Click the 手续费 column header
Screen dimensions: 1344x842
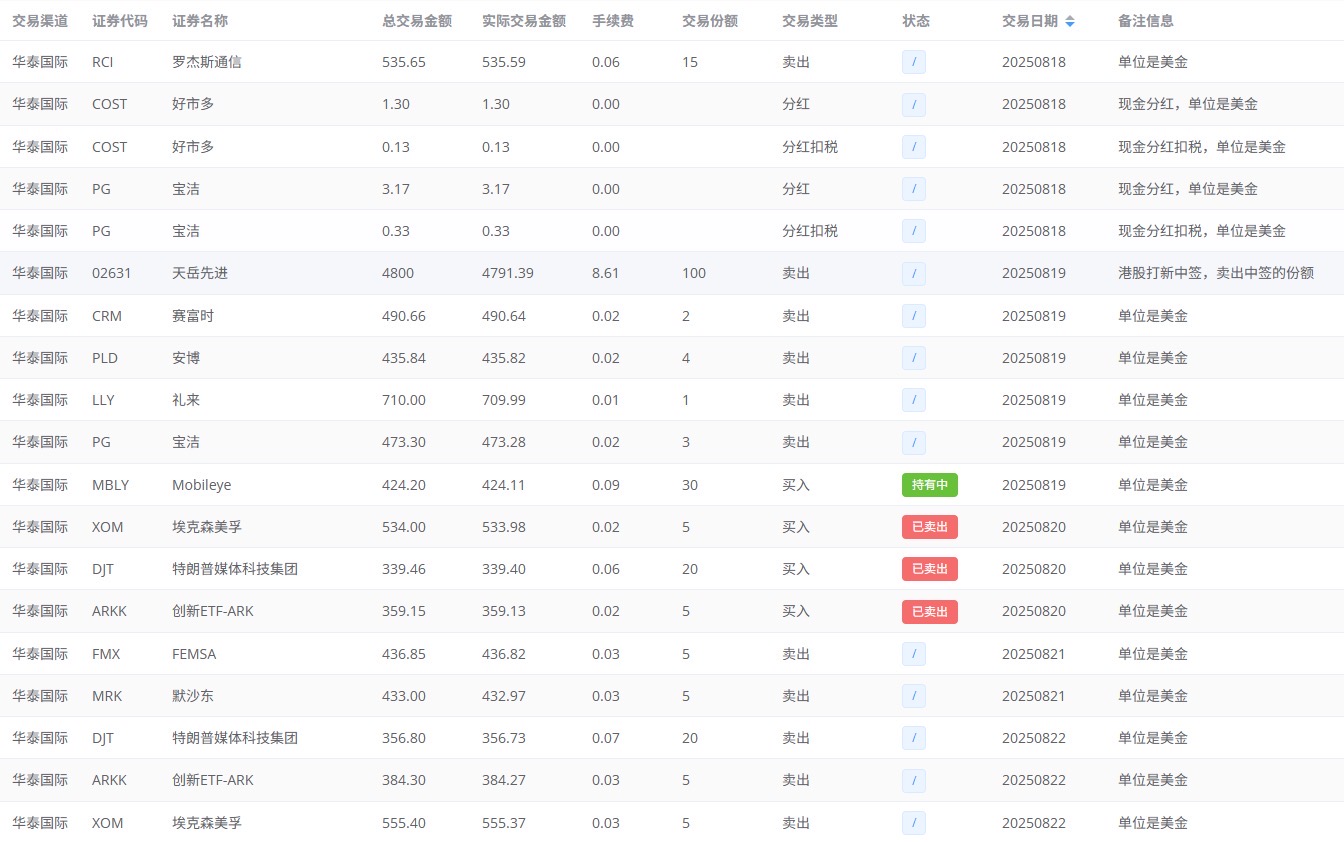(x=613, y=21)
